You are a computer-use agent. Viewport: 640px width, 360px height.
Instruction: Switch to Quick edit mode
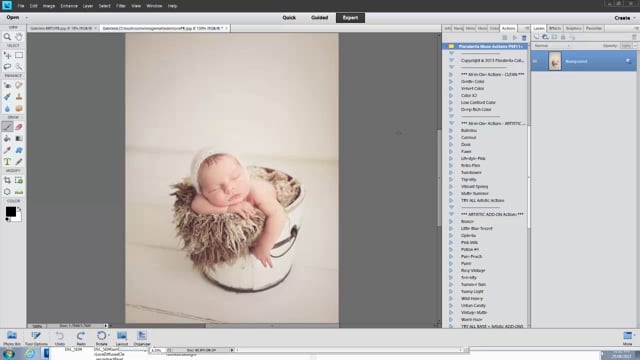pyautogui.click(x=289, y=18)
